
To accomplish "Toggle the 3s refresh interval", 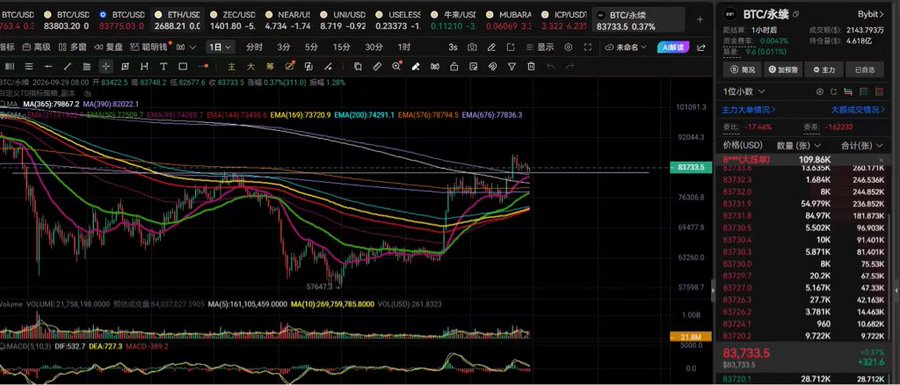I will [453, 47].
